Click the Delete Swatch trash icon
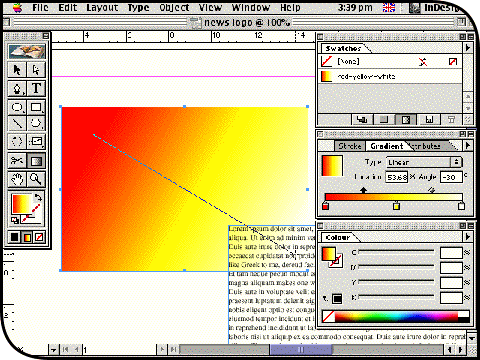The image size is (480, 360). click(451, 119)
